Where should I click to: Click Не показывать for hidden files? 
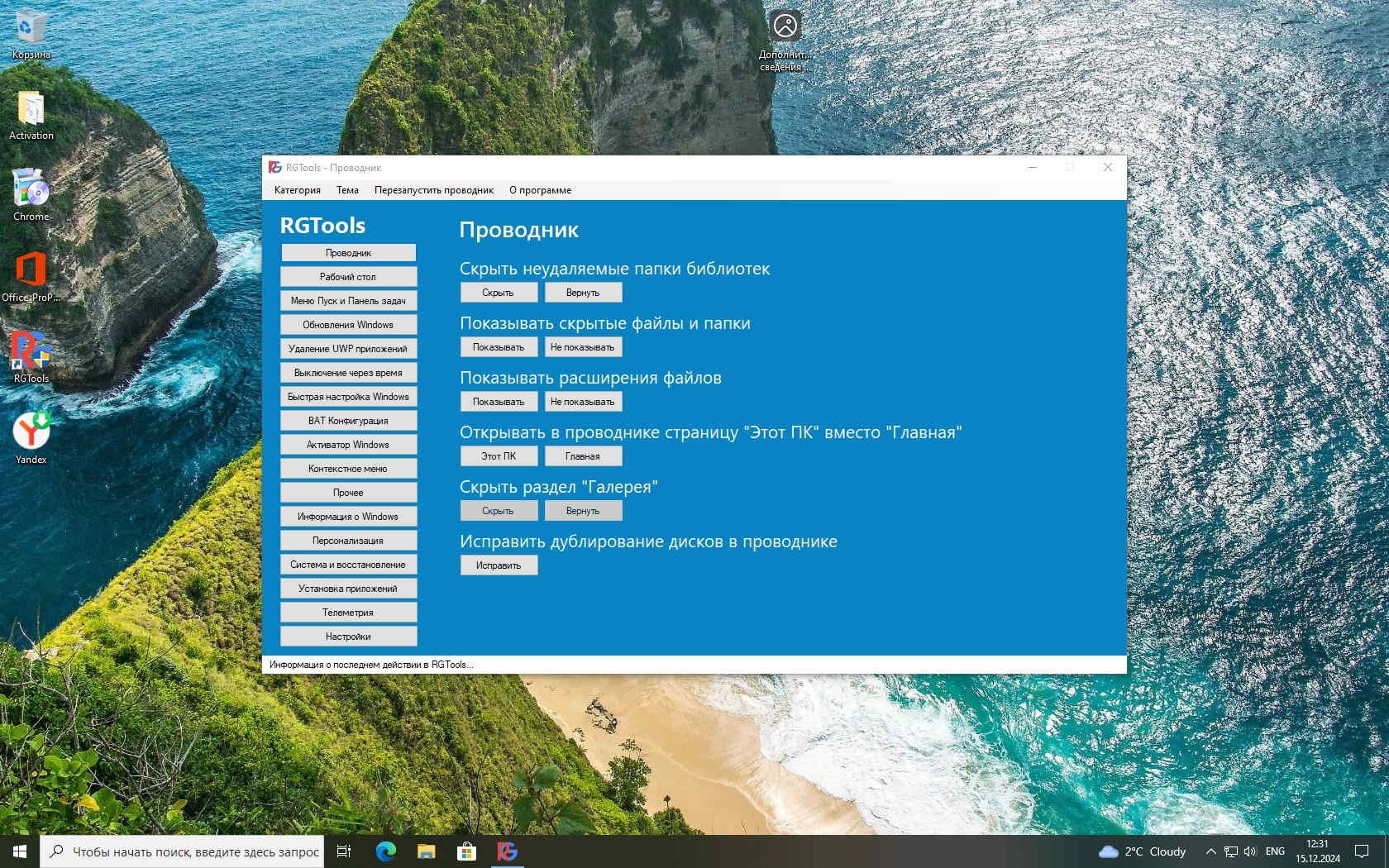[583, 347]
